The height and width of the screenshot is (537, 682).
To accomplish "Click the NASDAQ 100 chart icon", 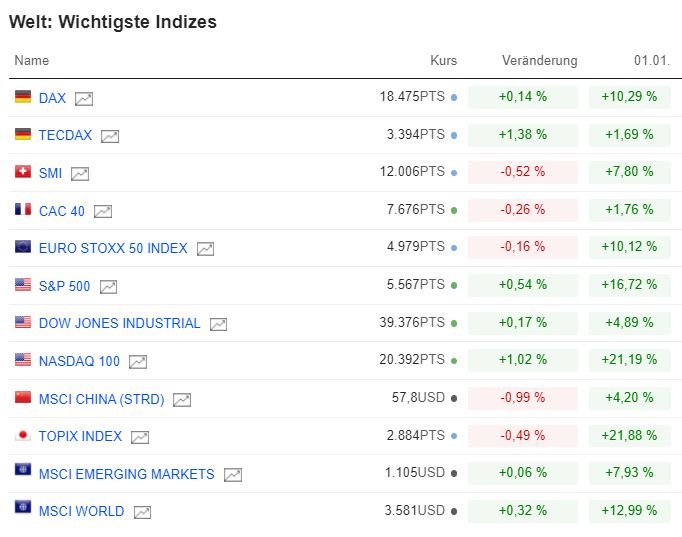I will pos(138,362).
